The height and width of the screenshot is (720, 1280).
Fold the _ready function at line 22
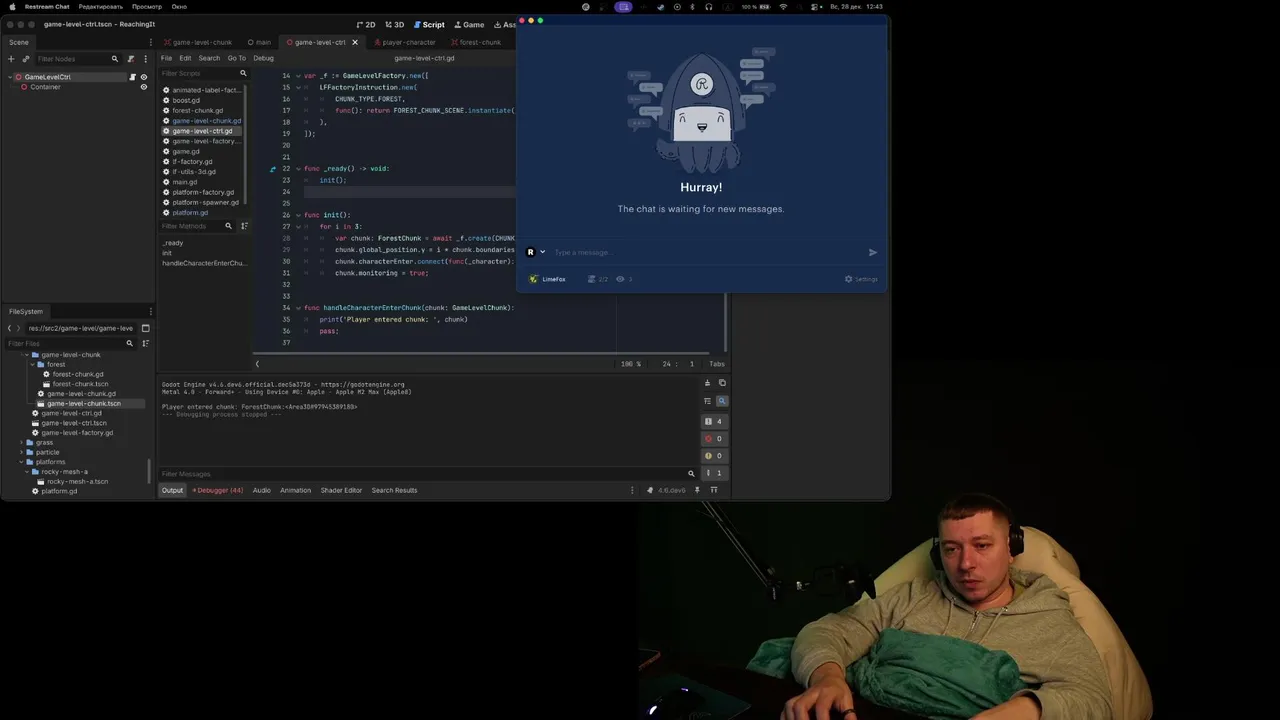[x=298, y=169]
